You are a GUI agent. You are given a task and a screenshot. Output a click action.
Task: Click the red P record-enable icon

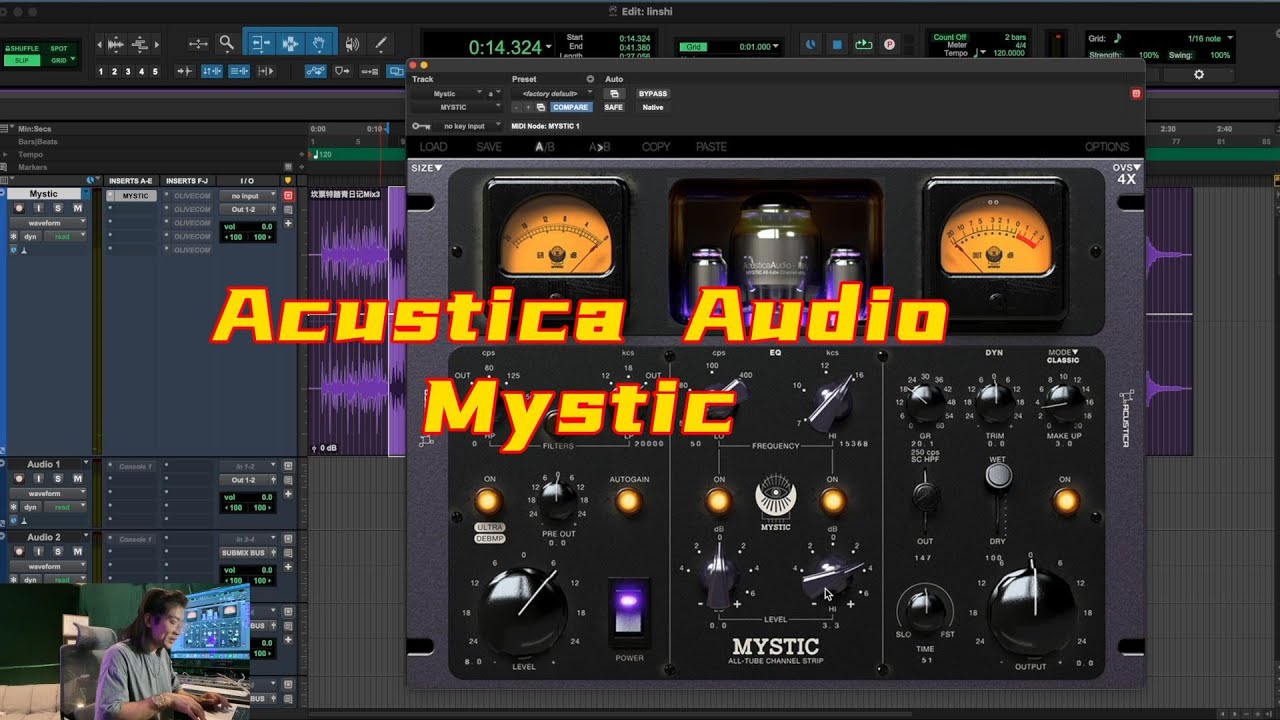click(889, 45)
